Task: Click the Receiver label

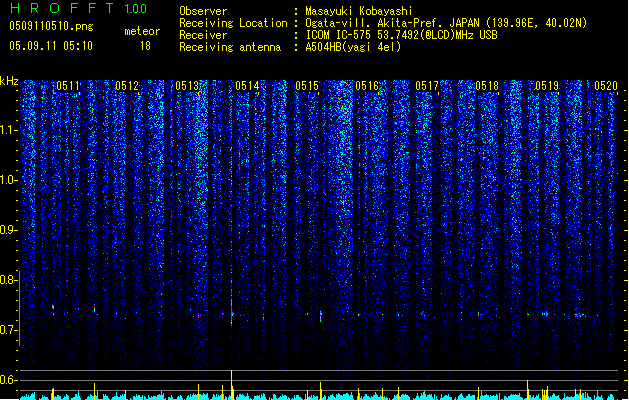Action: coord(203,35)
